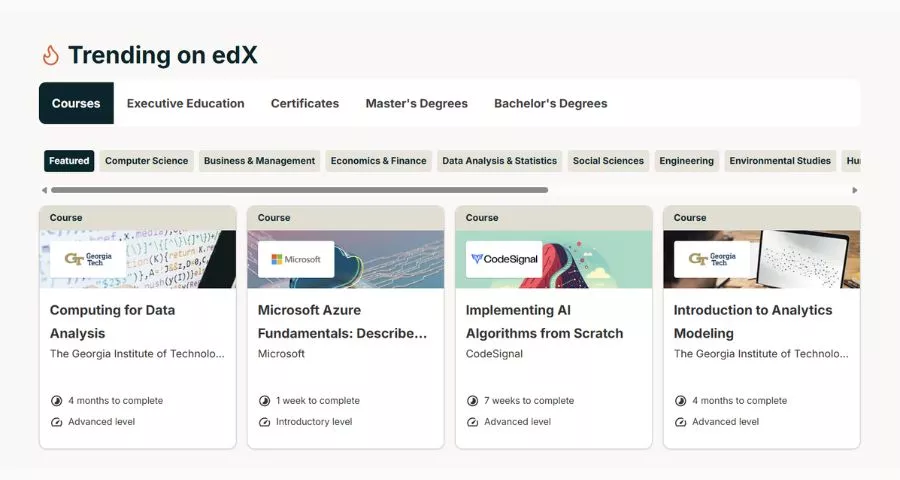Click the level gauge icon on Introduction to Analytics Modeling card
Screen dimensions: 900x480
pos(680,422)
